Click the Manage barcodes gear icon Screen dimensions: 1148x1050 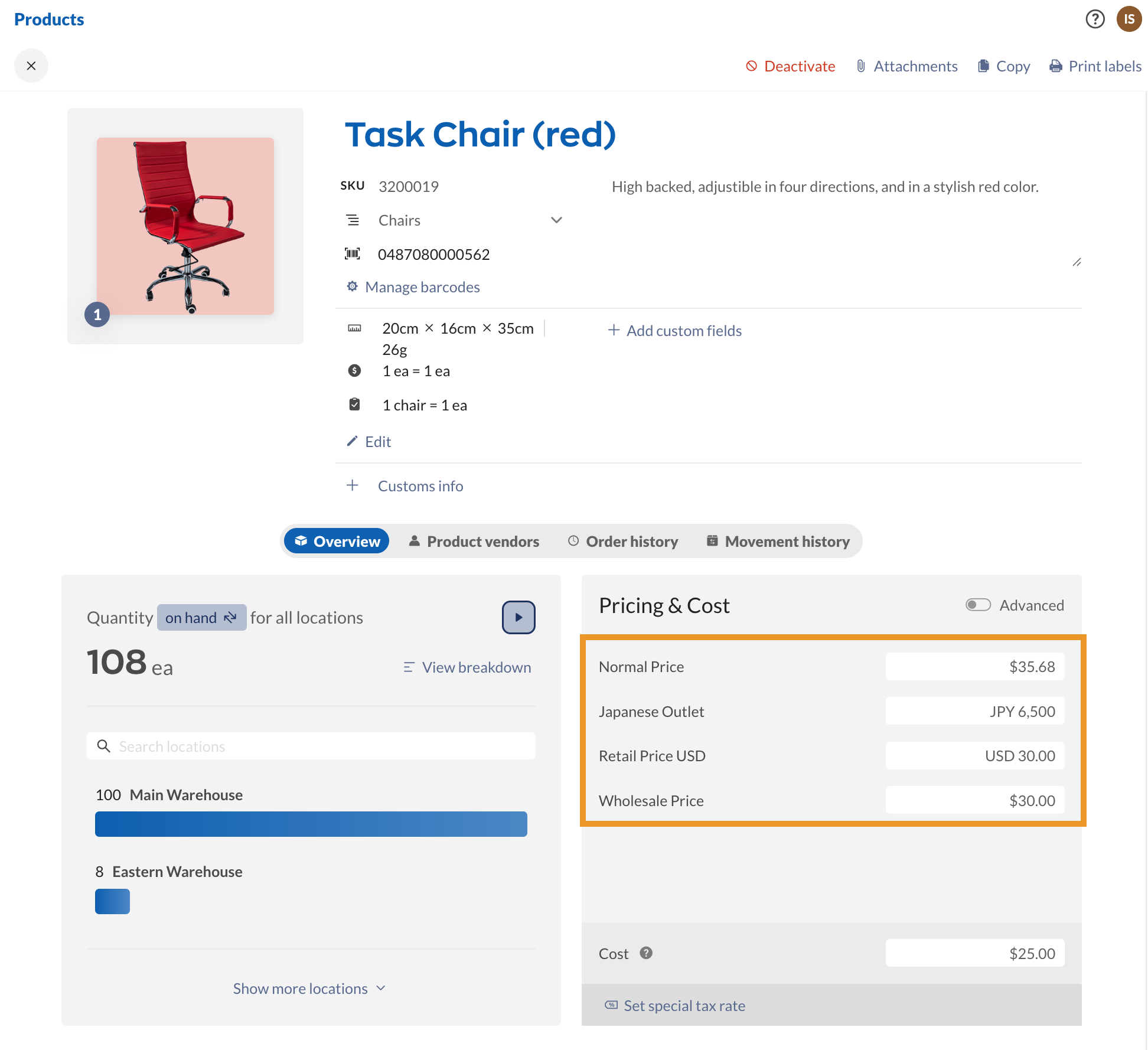[353, 286]
